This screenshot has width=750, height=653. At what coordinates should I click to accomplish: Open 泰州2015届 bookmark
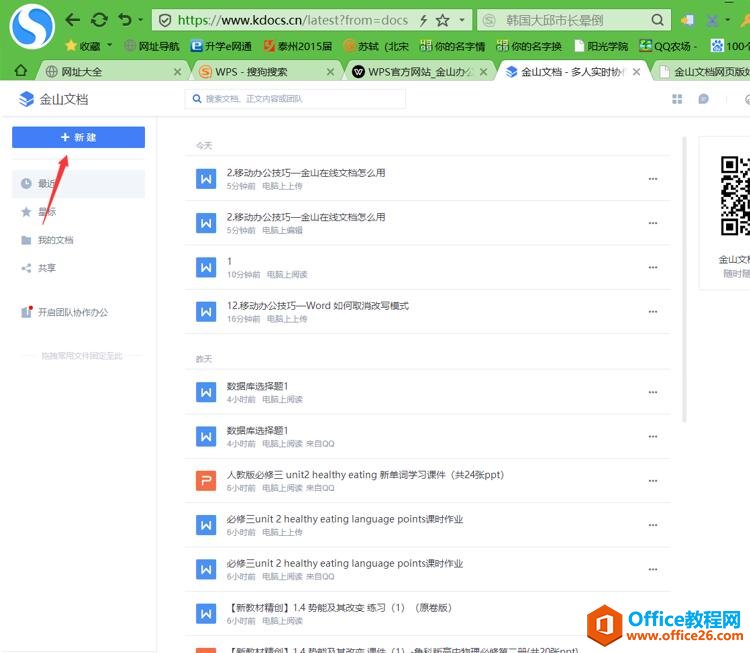click(x=298, y=46)
